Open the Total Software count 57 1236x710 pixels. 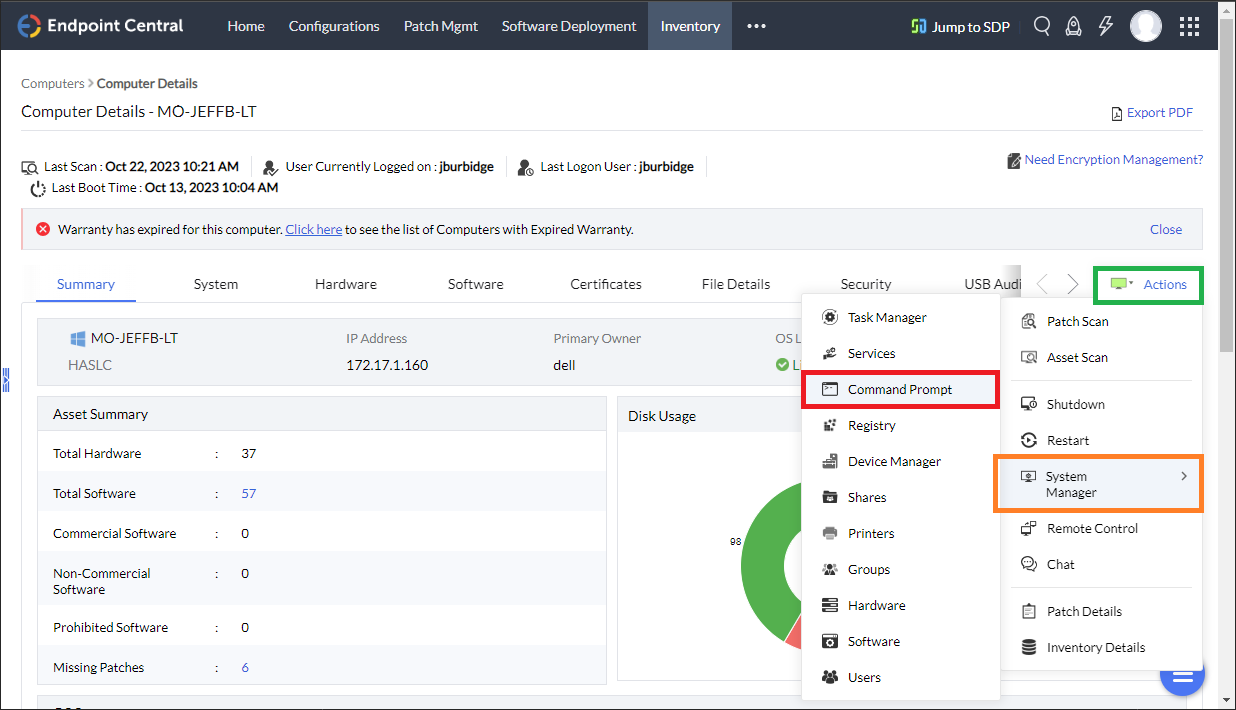tap(249, 493)
